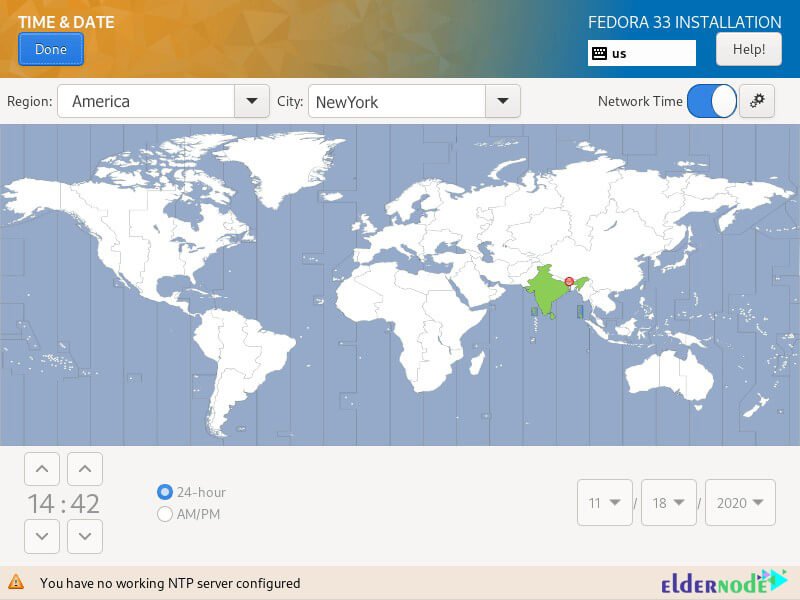Open the month 11 dropdown

605,503
